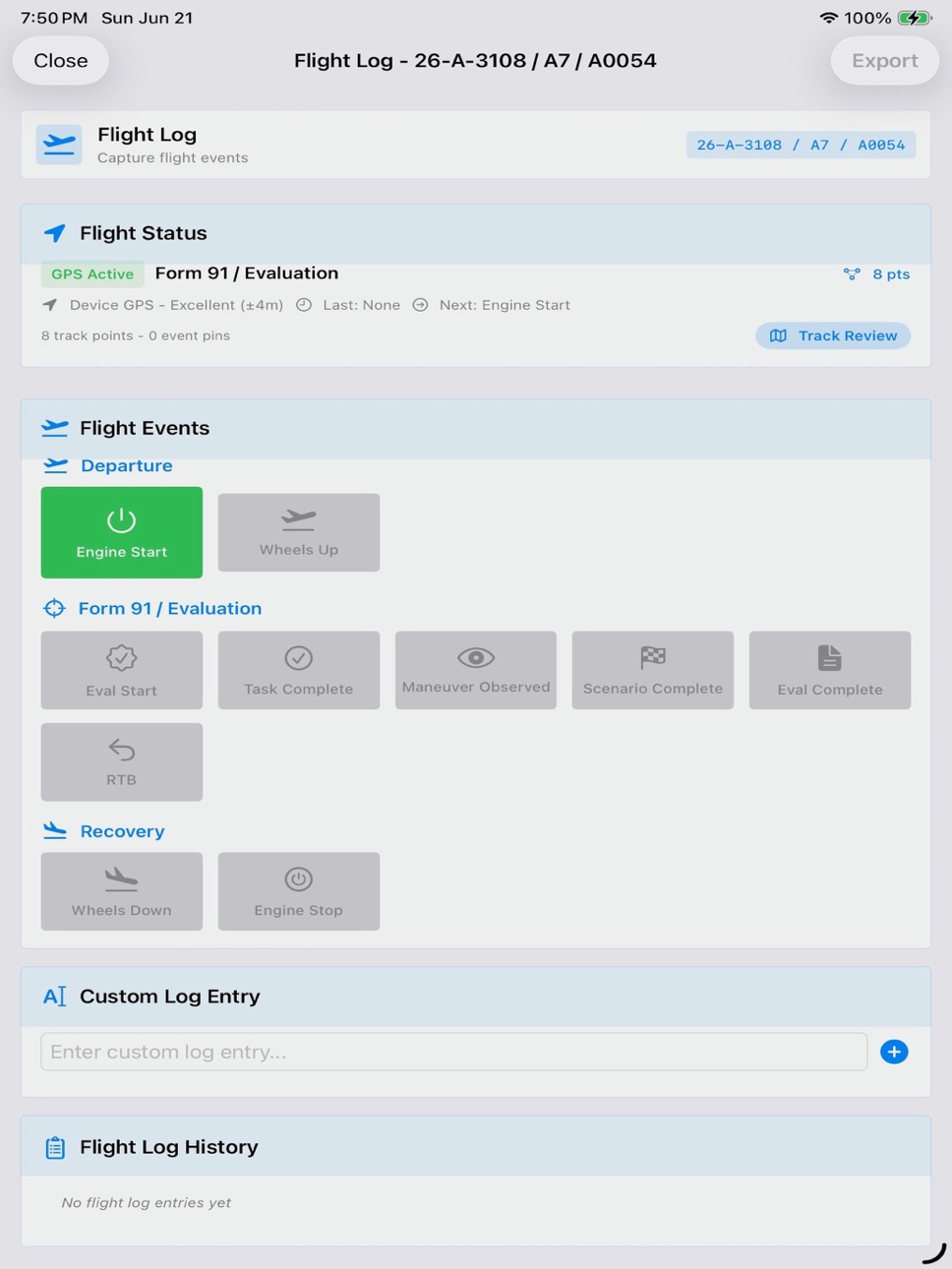Select the Recovery section label

[x=123, y=831]
